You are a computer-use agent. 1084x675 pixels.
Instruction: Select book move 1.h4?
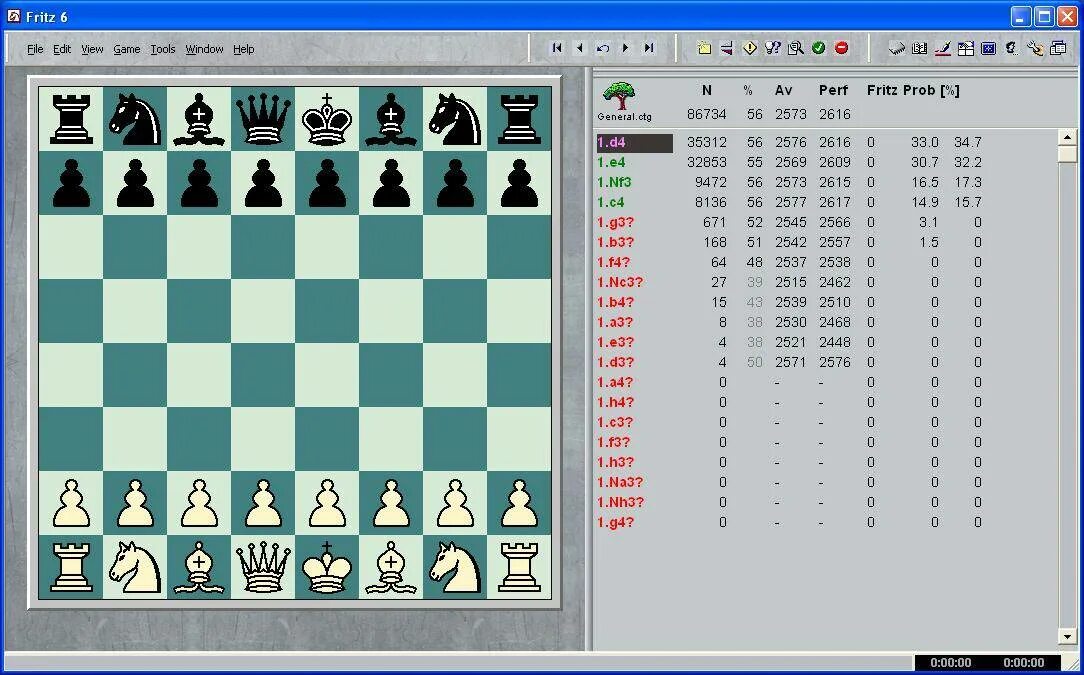pos(615,403)
